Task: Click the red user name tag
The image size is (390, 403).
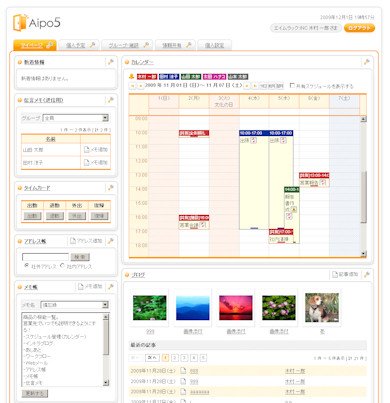Action: (147, 77)
